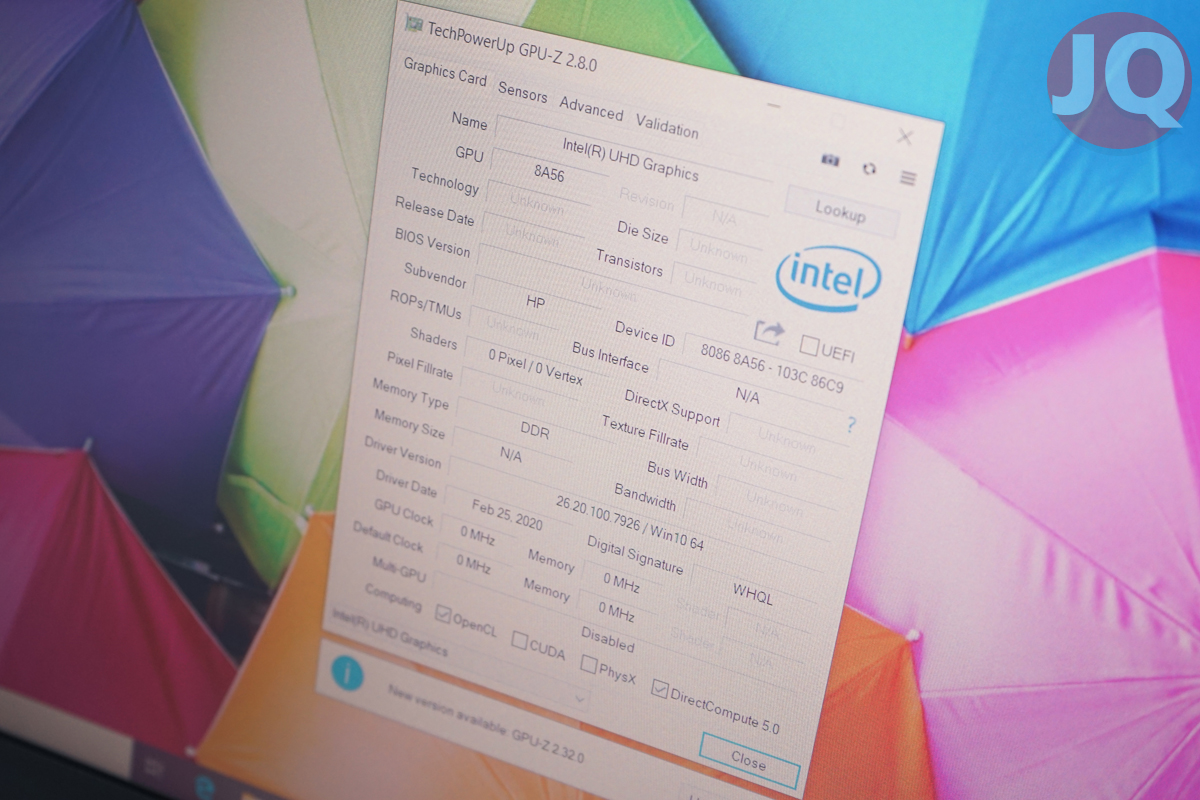Screen dimensions: 1200x800
Task: Click the DirectX Support question mark
Action: pos(851,425)
